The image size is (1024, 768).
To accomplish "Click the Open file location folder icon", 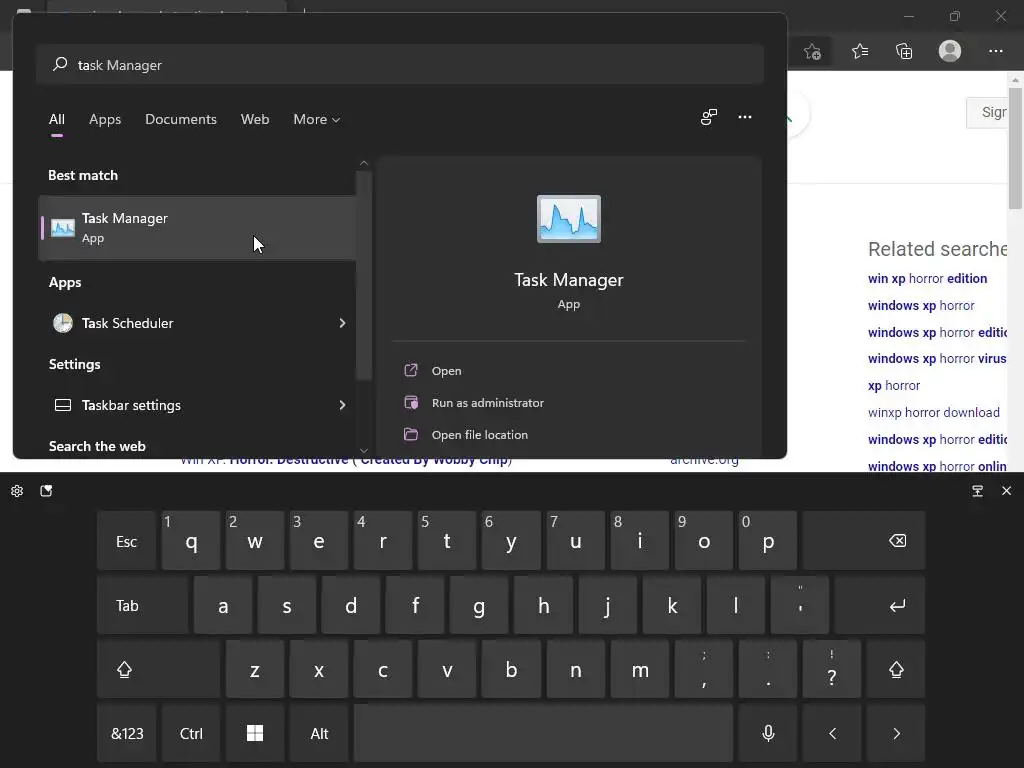I will coord(411,434).
